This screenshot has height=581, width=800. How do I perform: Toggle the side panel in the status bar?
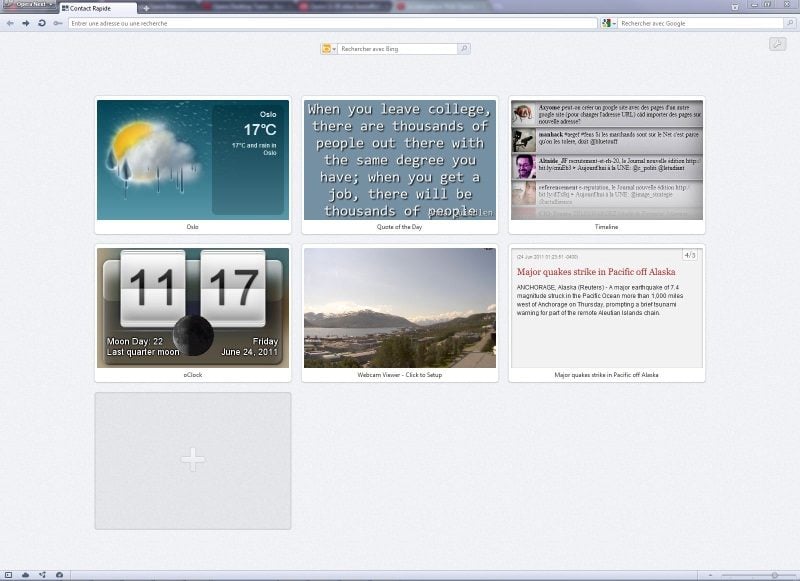(9, 575)
